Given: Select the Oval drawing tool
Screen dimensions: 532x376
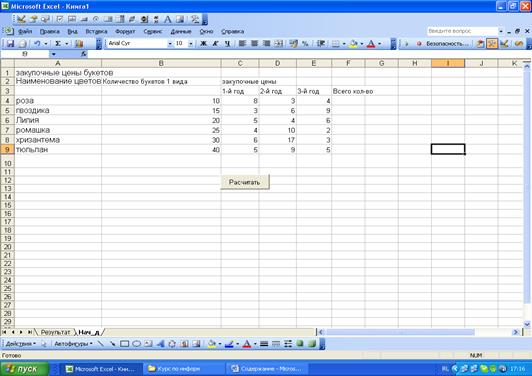Looking at the screenshot, I should tap(136, 344).
